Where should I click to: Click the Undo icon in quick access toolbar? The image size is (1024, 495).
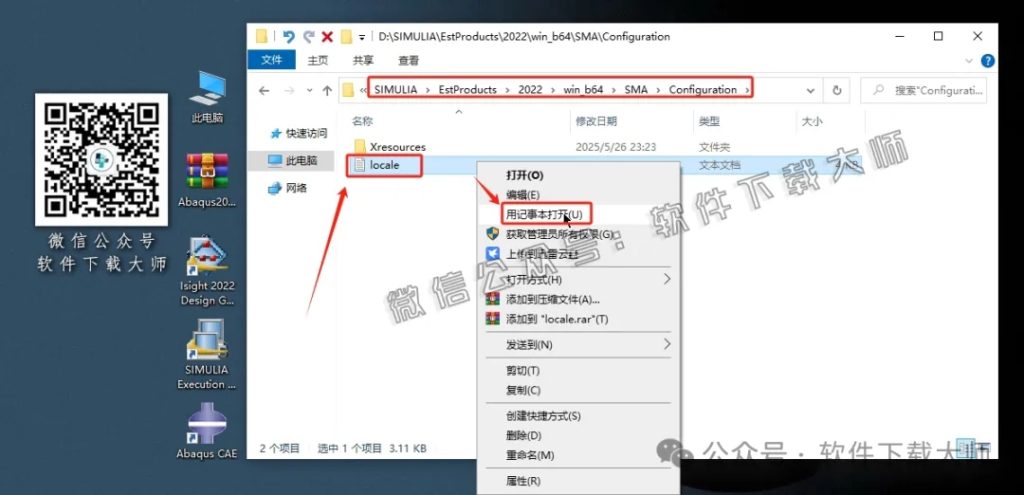[x=289, y=37]
